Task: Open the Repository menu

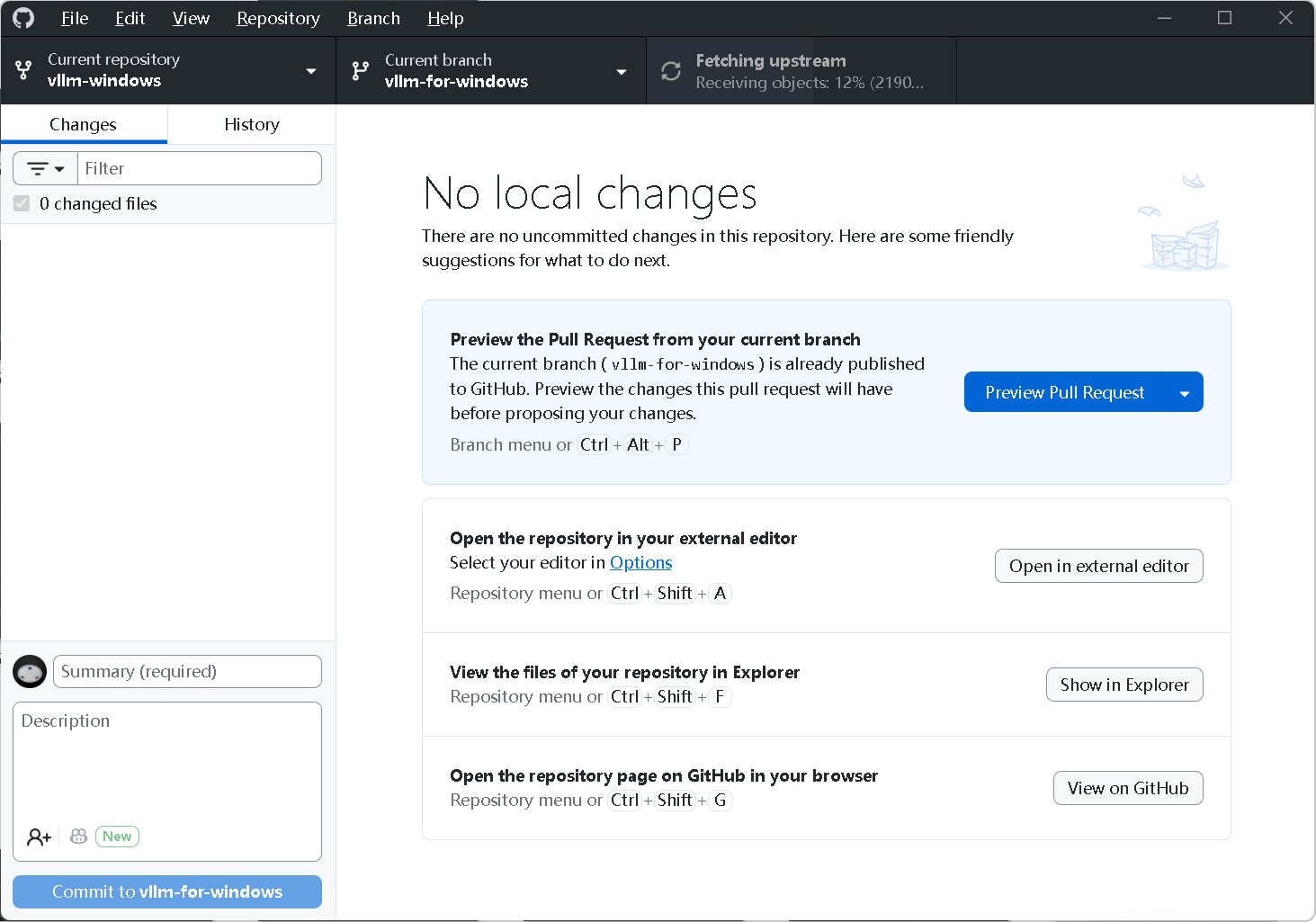Action: [x=278, y=18]
